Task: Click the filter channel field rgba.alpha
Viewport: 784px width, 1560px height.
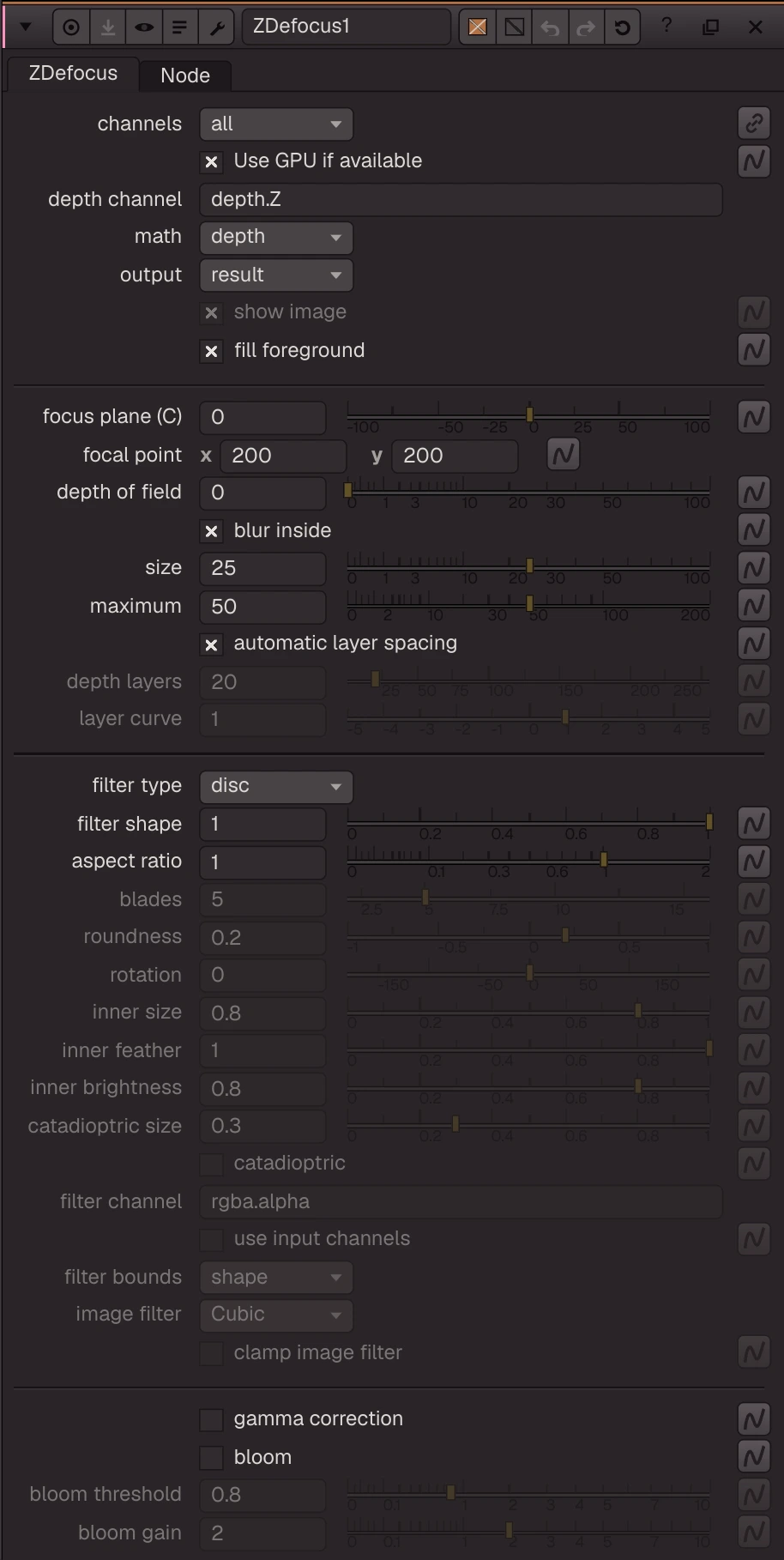Action: 461,1201
